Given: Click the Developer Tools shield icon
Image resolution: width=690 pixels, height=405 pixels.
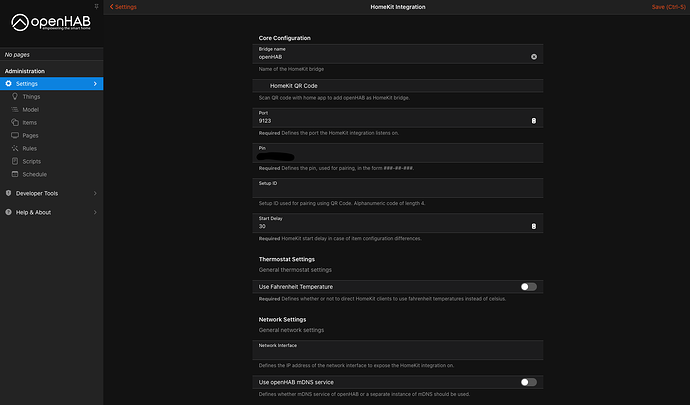Looking at the screenshot, I should tap(8, 193).
